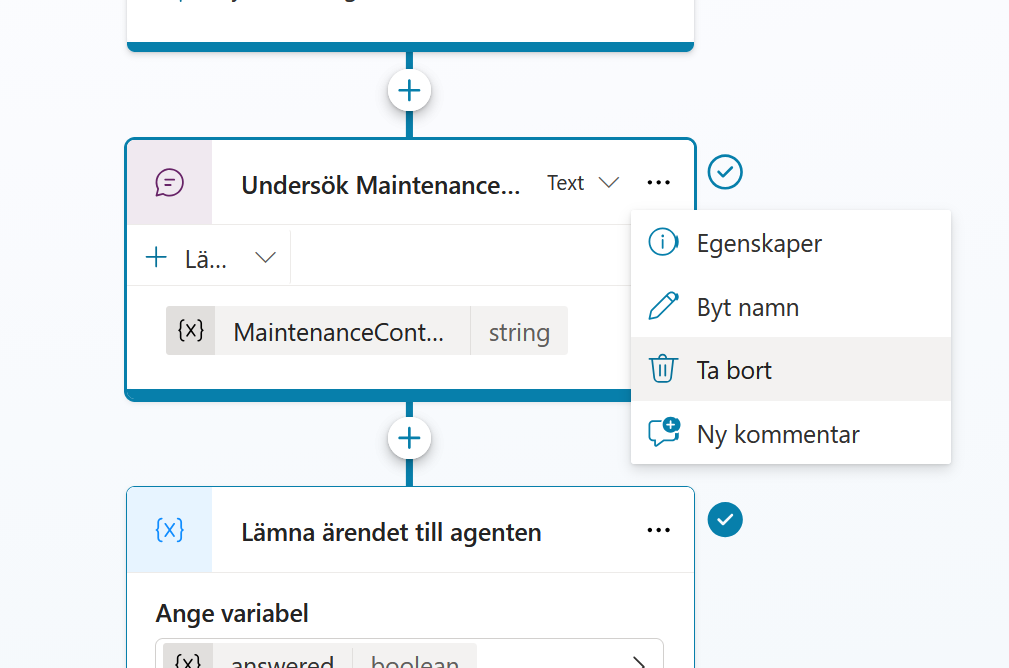This screenshot has height=668, width=1009.
Task: Click the message icon on Undersök Maintenance node
Action: [x=169, y=183]
